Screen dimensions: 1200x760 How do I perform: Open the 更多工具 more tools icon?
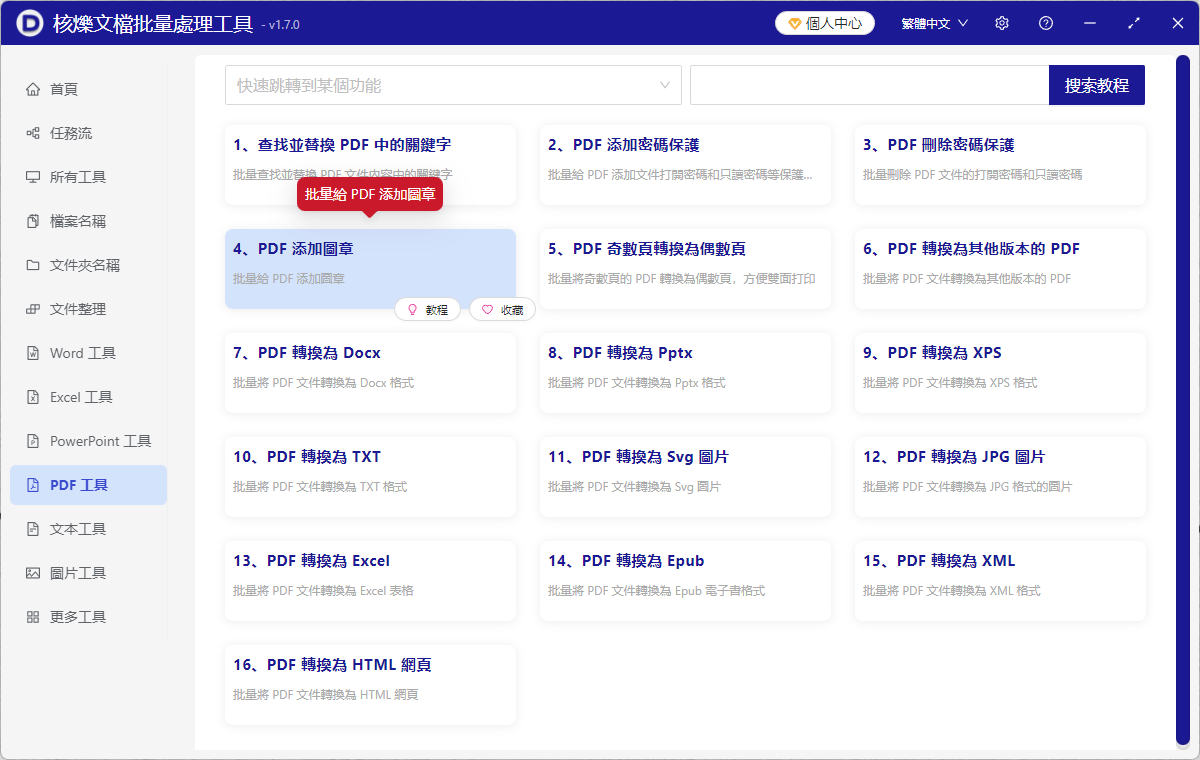tap(34, 616)
